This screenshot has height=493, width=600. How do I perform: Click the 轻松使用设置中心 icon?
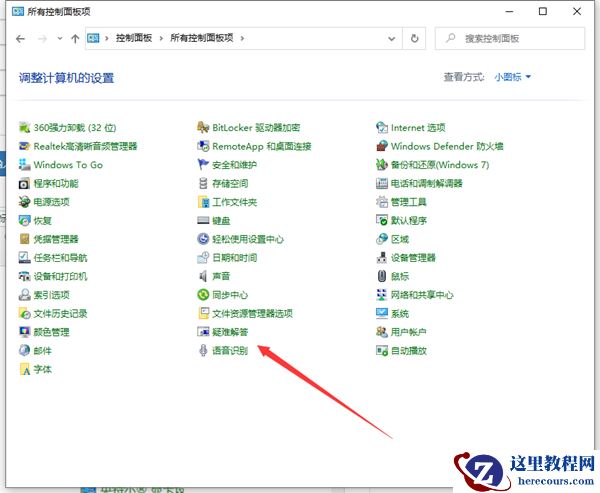(x=203, y=239)
